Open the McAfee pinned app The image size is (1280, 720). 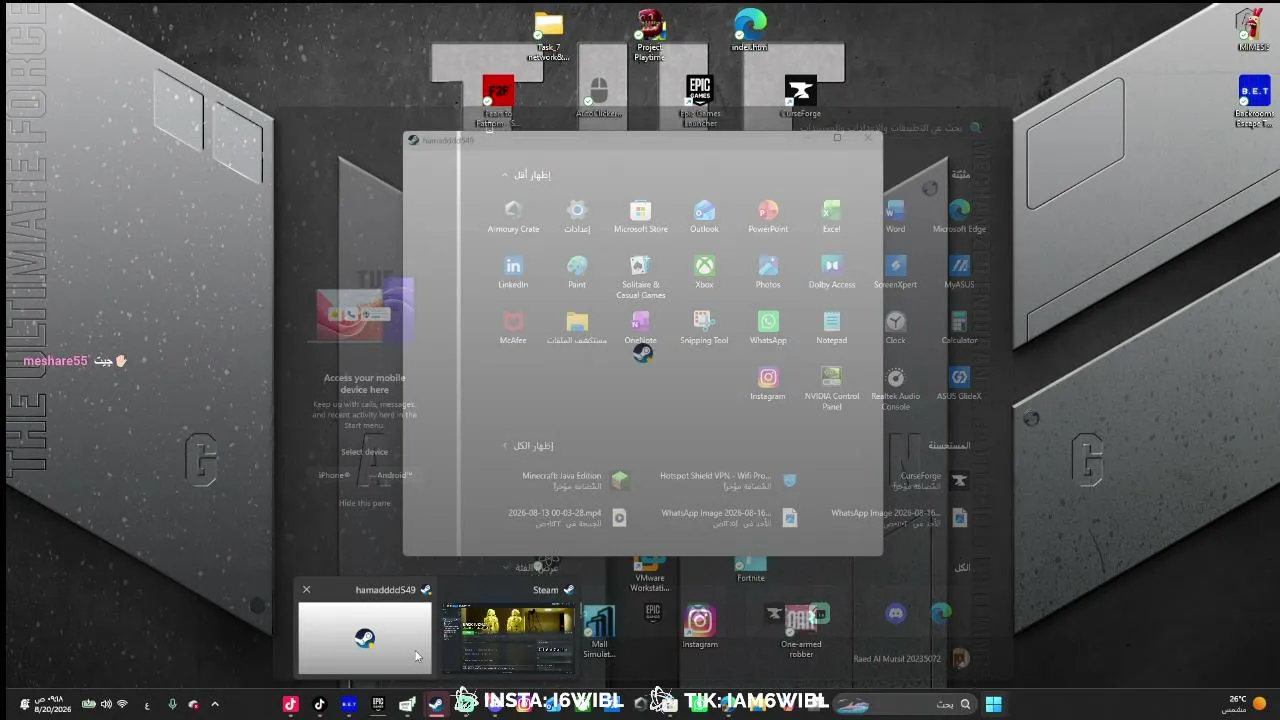(x=513, y=328)
